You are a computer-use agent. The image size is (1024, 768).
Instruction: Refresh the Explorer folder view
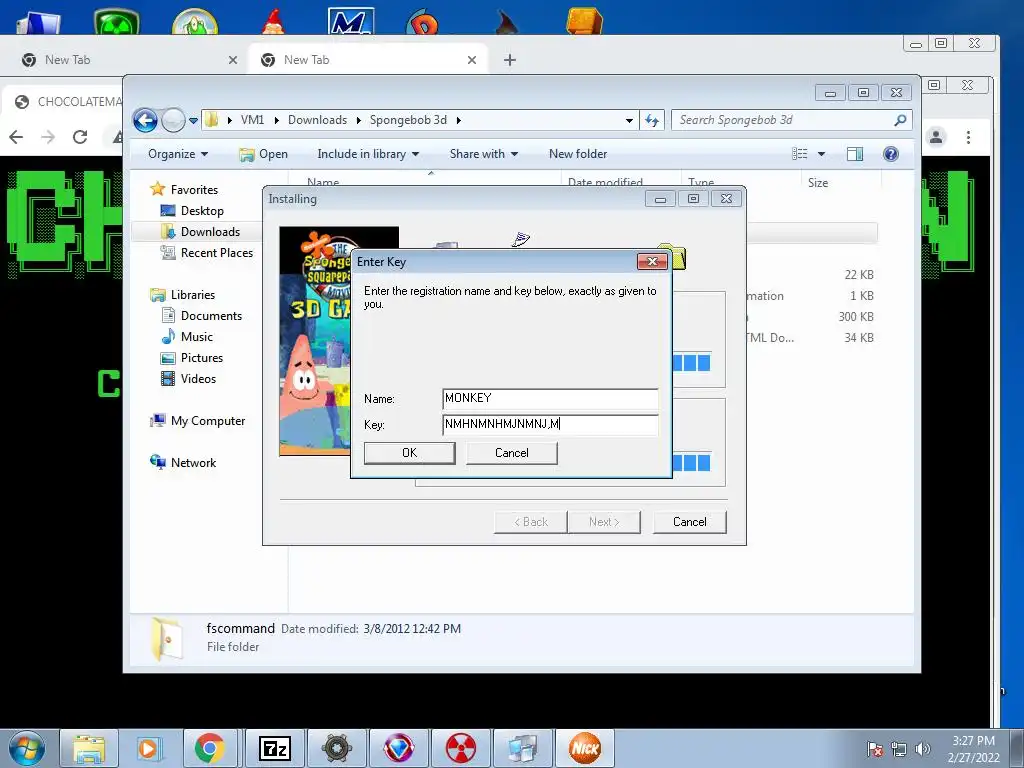click(652, 120)
